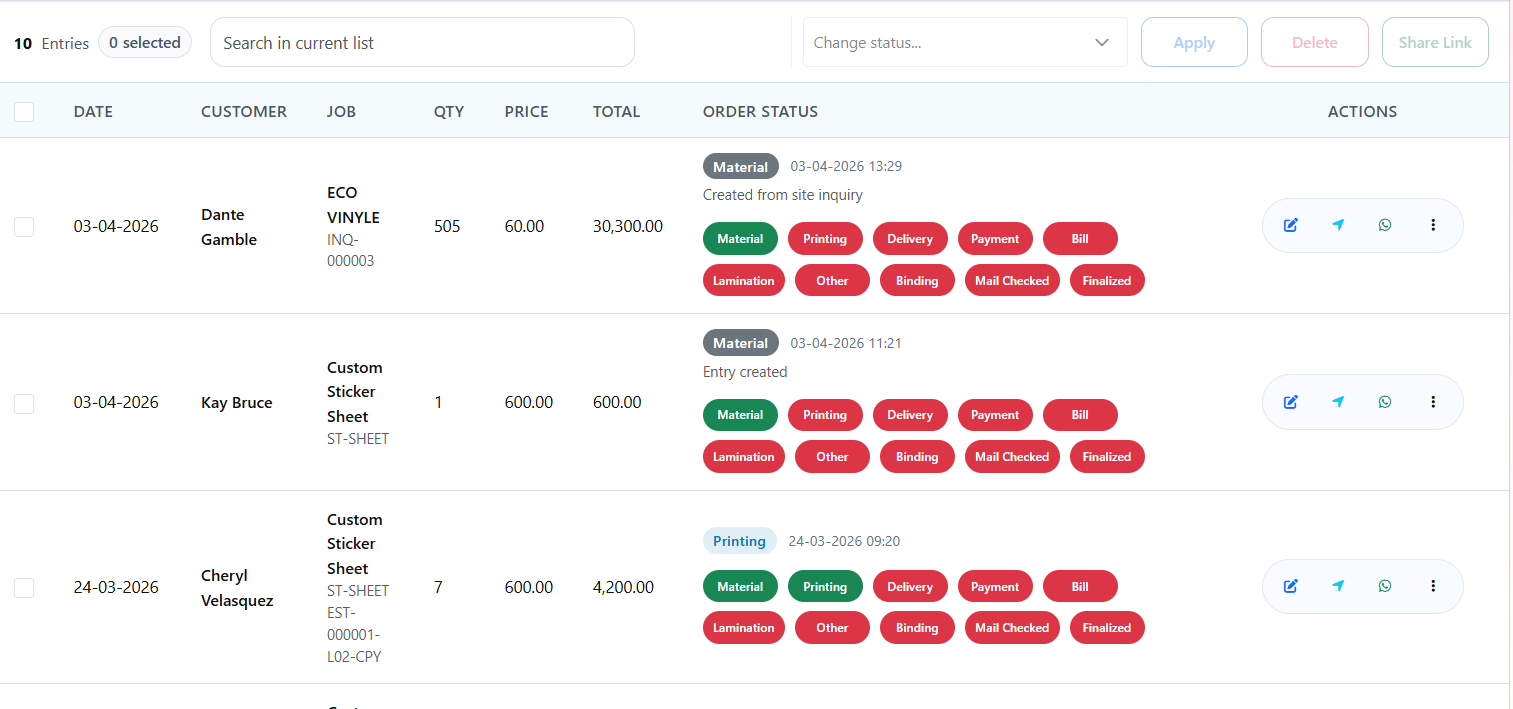Tick the select-all checkbox in table header
The image size is (1513, 709).
click(x=24, y=112)
